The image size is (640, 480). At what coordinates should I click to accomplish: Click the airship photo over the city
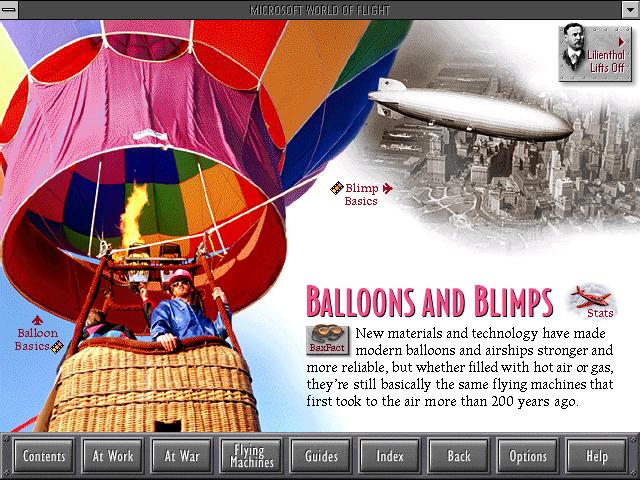469,109
